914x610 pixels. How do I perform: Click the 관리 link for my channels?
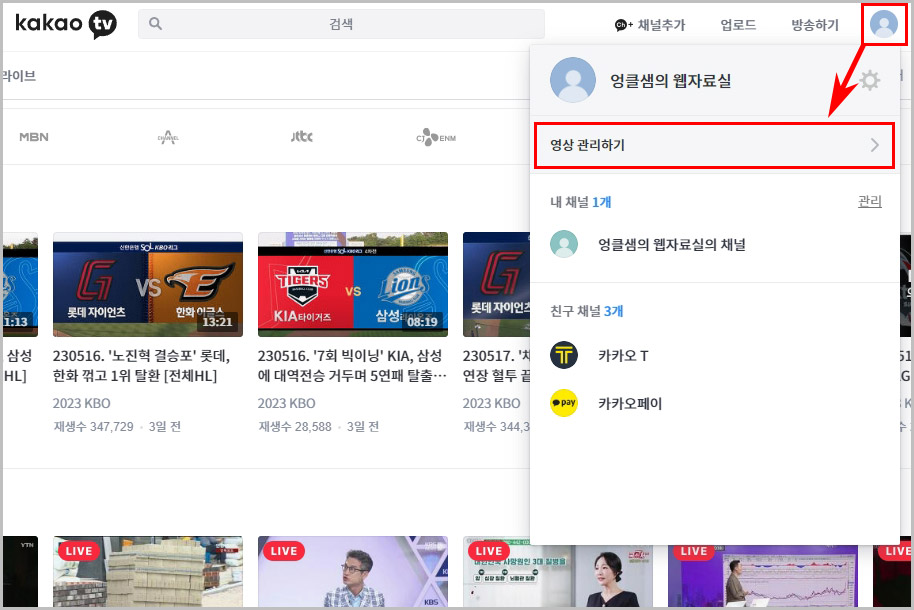click(870, 201)
